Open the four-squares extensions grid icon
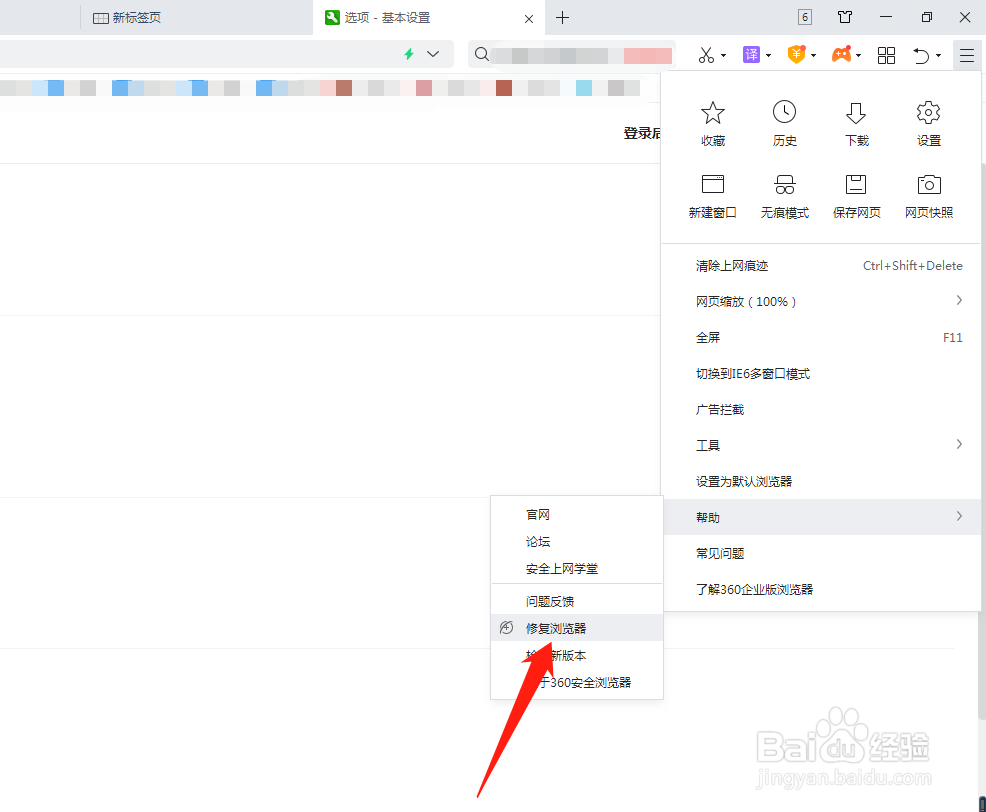986x812 pixels. [x=886, y=55]
